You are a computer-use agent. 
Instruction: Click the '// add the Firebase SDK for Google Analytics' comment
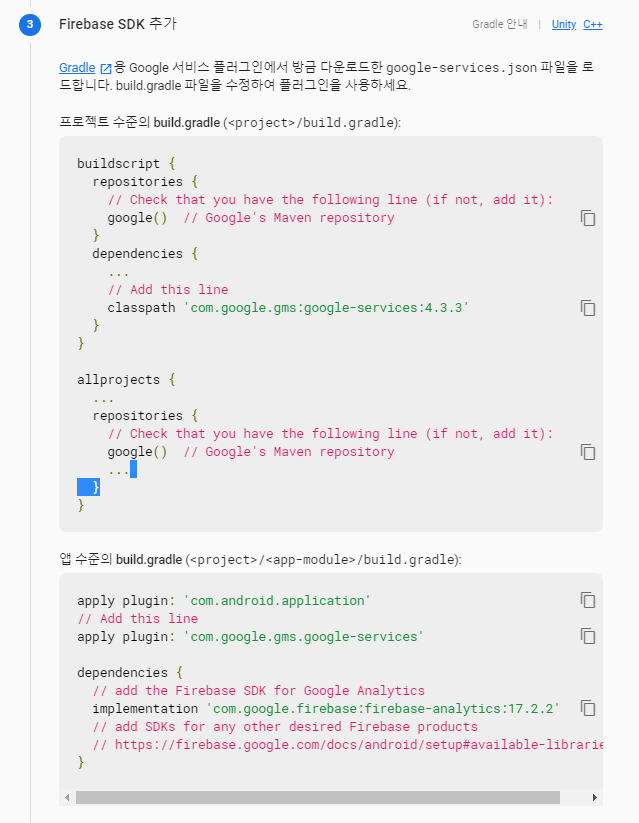[259, 691]
